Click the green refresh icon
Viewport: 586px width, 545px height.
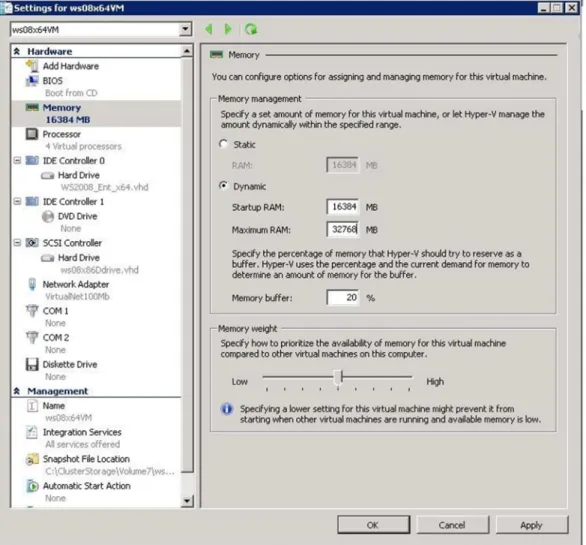click(251, 29)
